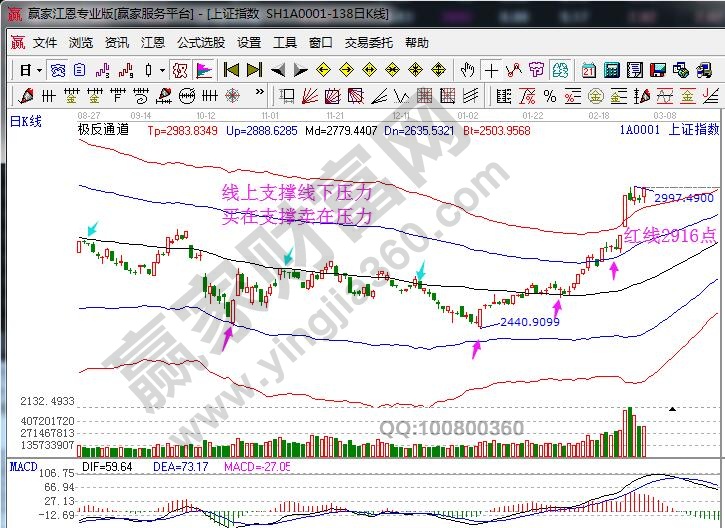
Task: Click the 上证指数 stock name label
Action: tap(693, 130)
